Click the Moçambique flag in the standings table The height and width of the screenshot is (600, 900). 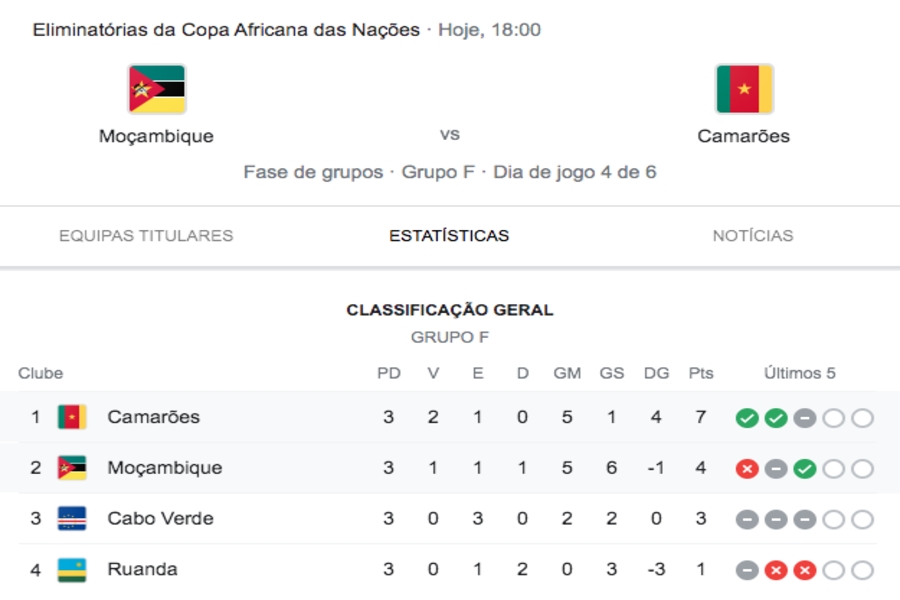point(72,468)
